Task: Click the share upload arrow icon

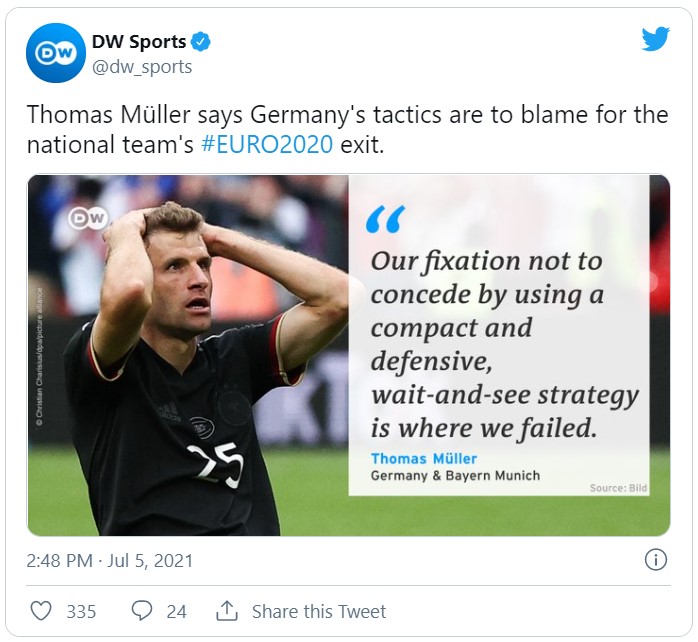Action: click(227, 611)
